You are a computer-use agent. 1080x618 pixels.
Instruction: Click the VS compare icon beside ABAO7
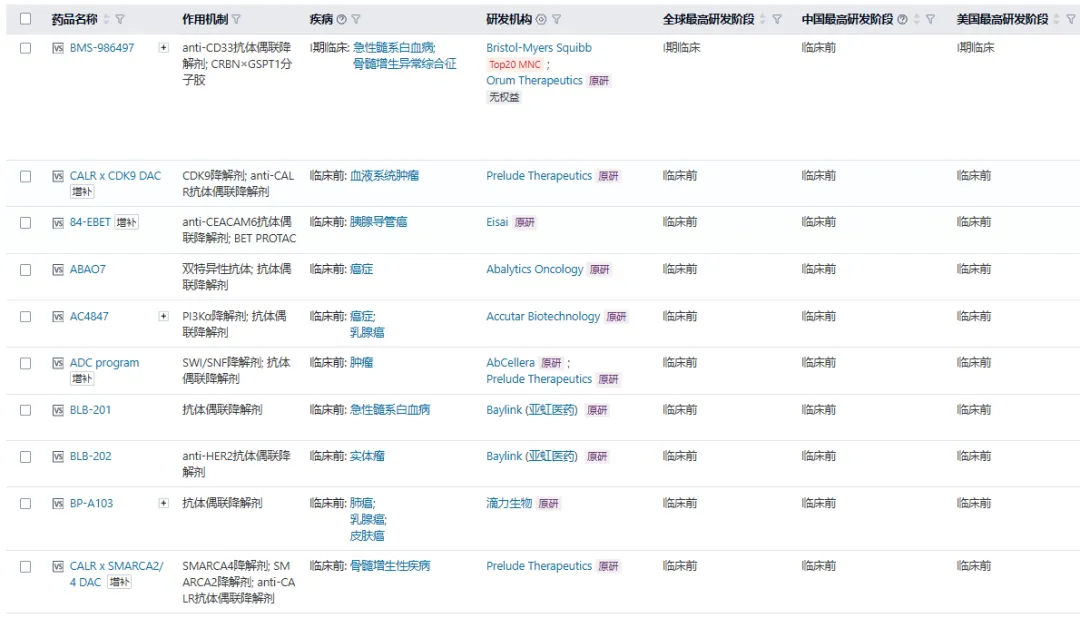point(57,270)
